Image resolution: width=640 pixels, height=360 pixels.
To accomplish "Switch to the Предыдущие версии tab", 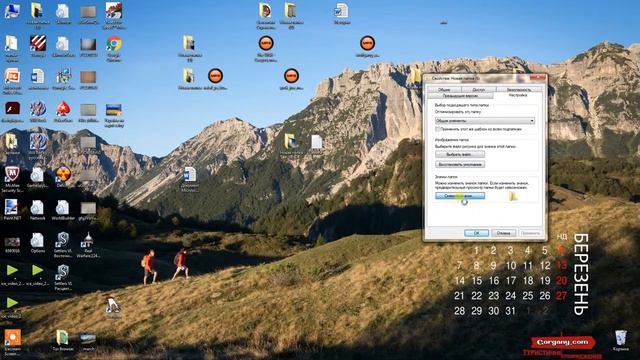I will (x=460, y=96).
